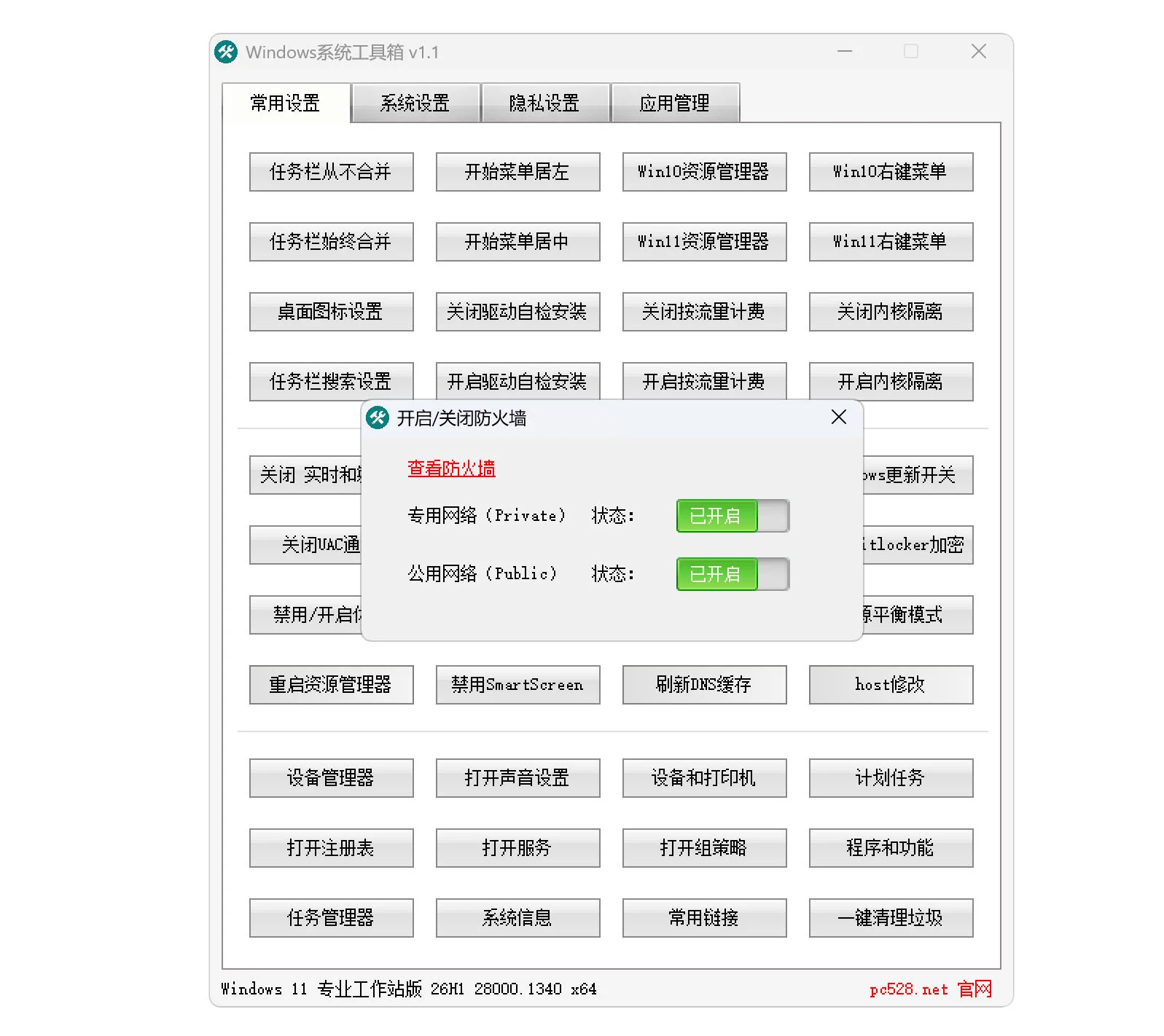Viewport: 1164px width, 1036px height.
Task: Click the partially hidden 关闭UAC button
Action: click(305, 545)
